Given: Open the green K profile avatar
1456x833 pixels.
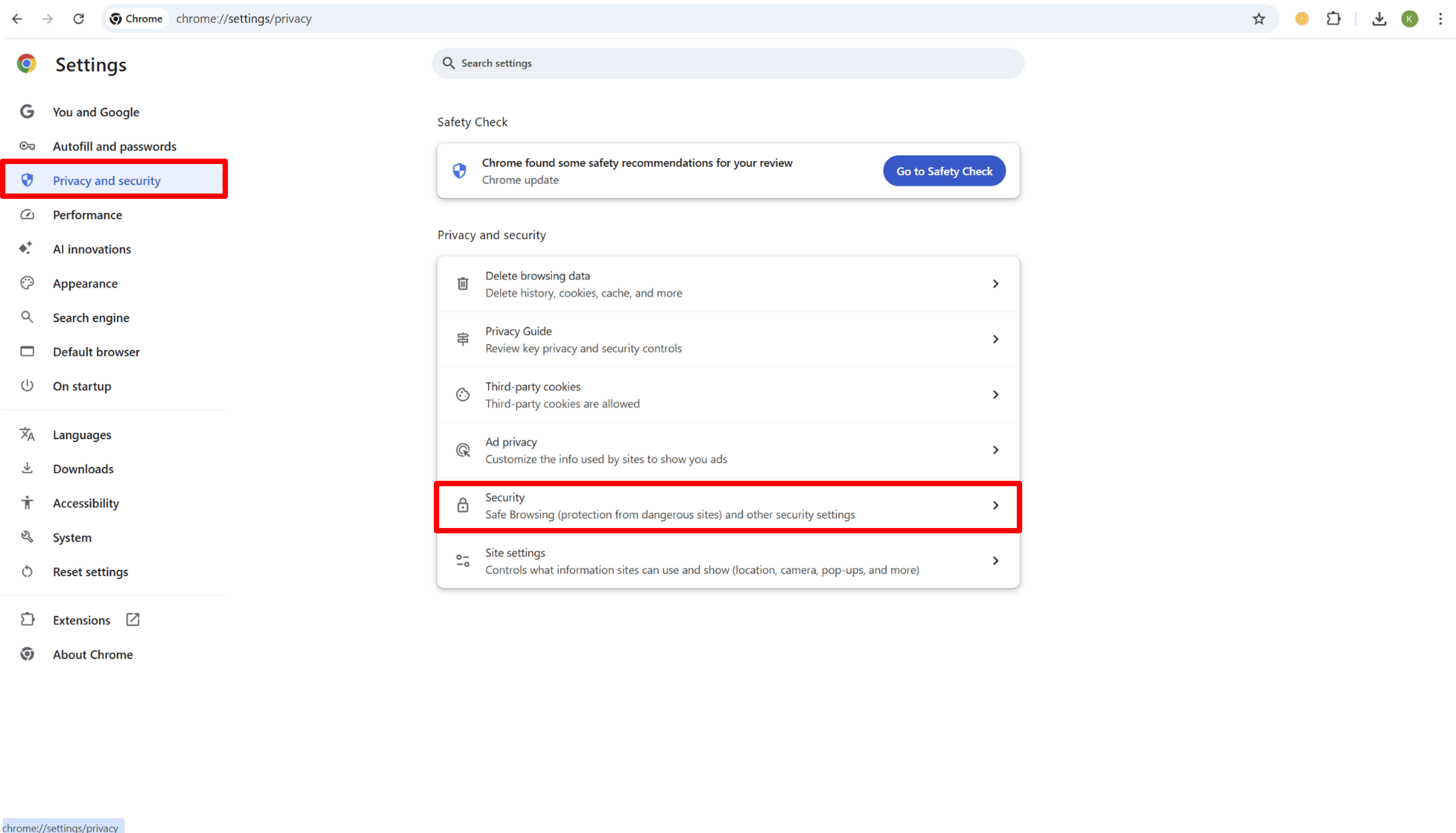Looking at the screenshot, I should click(1410, 19).
